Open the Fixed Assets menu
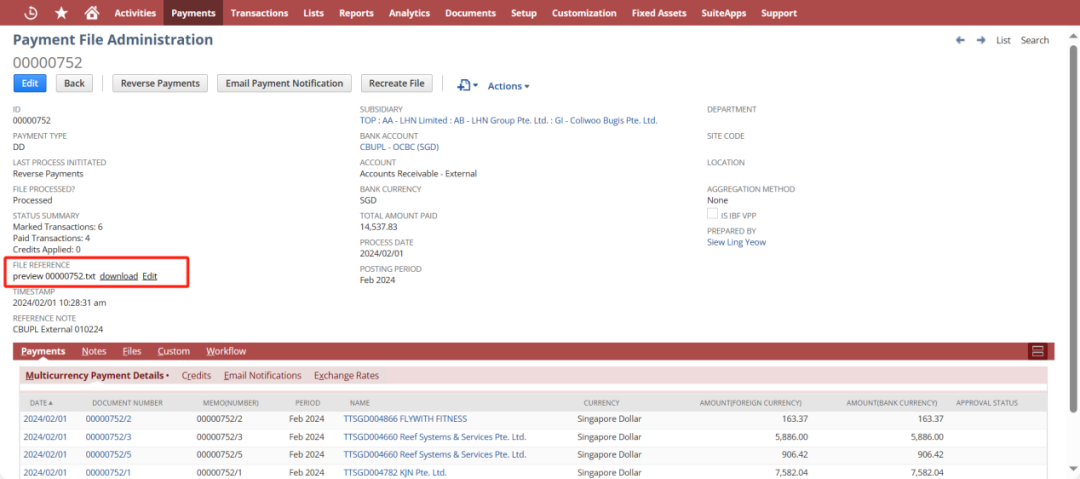Image resolution: width=1080 pixels, height=479 pixels. coord(659,12)
